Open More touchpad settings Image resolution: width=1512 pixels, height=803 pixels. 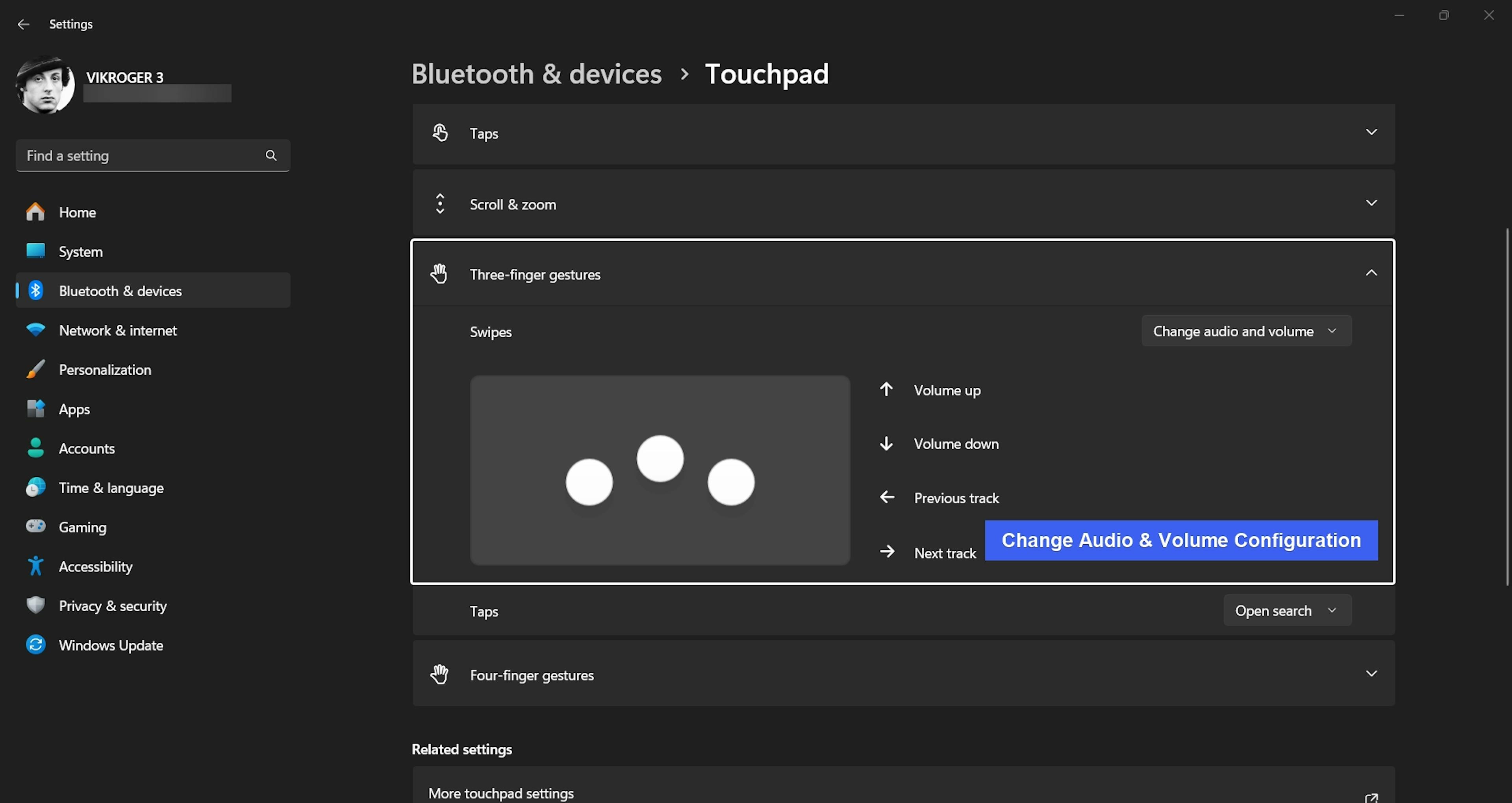click(501, 793)
